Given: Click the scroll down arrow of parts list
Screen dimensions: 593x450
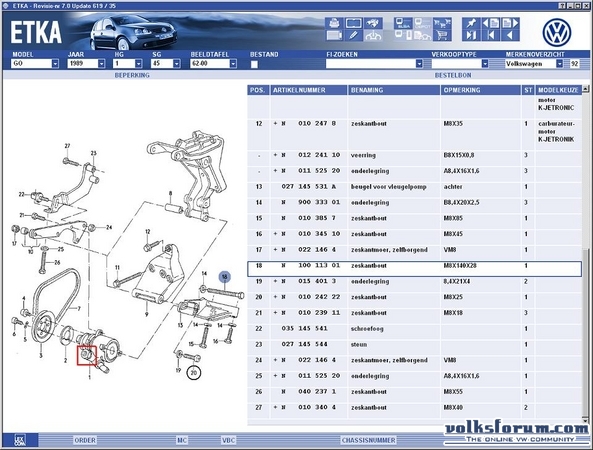Looking at the screenshot, I should [x=585, y=420].
